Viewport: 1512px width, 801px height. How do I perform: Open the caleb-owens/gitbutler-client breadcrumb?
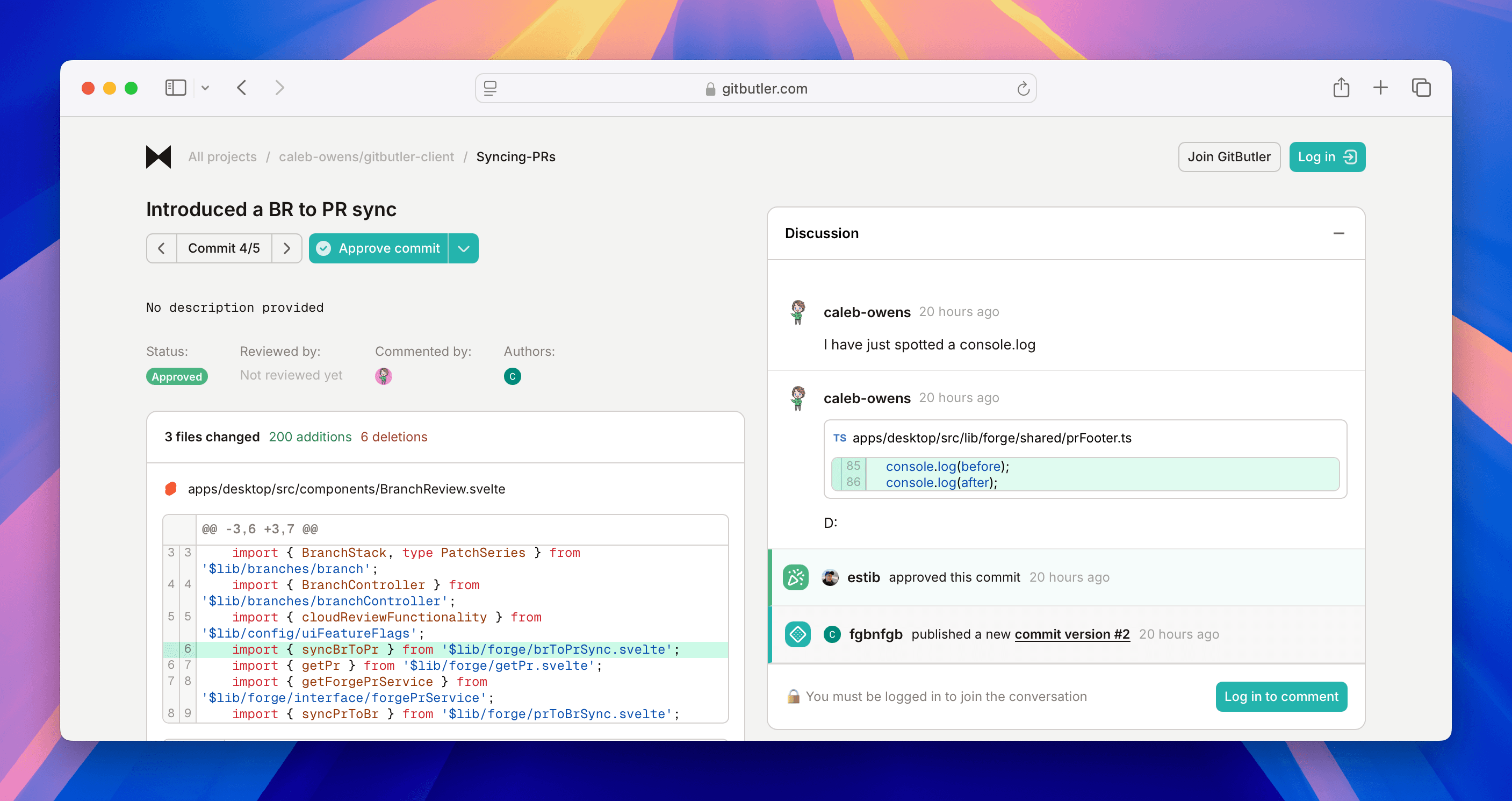click(x=366, y=157)
